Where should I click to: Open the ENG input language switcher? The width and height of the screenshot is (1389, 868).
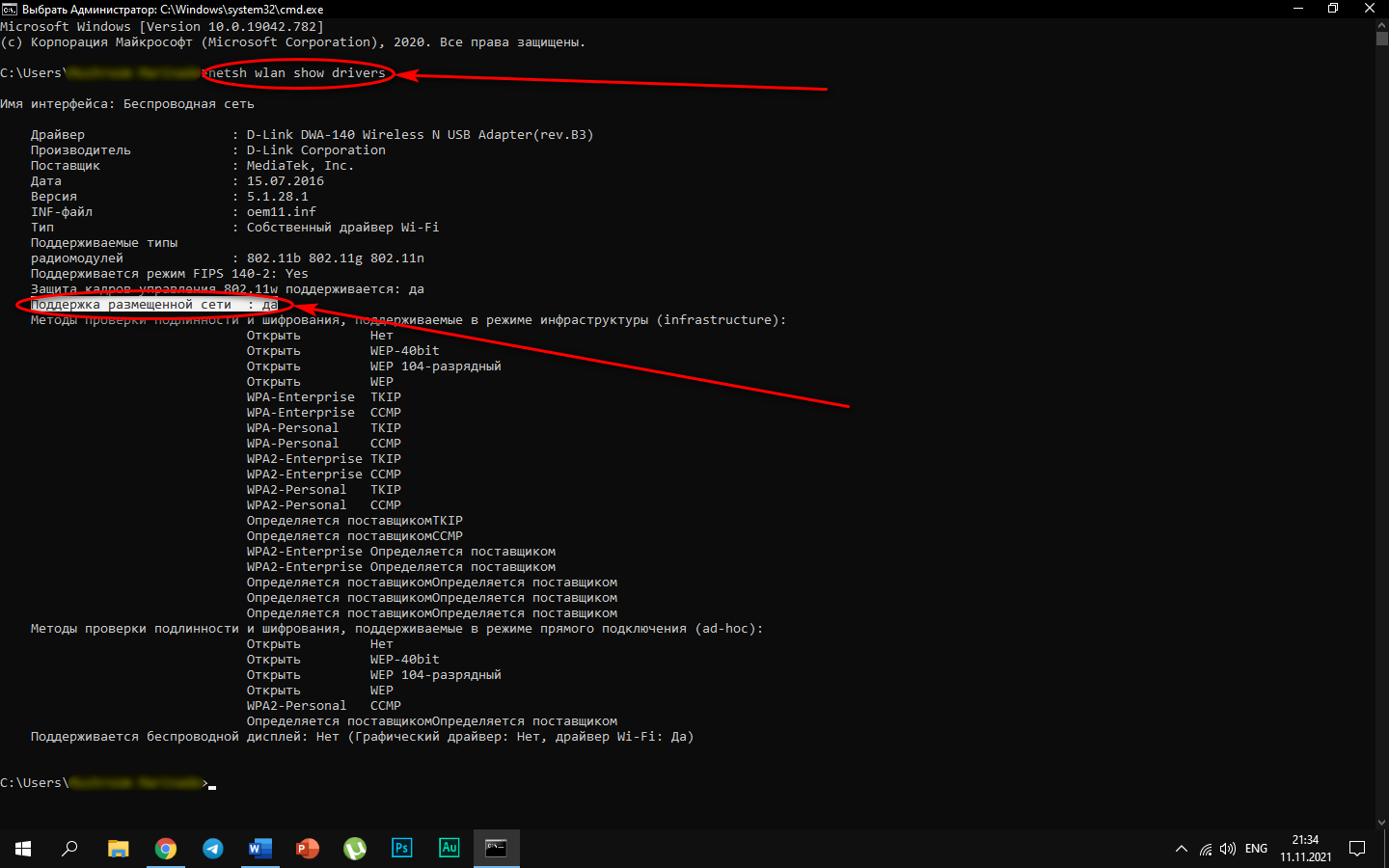[x=1256, y=849]
